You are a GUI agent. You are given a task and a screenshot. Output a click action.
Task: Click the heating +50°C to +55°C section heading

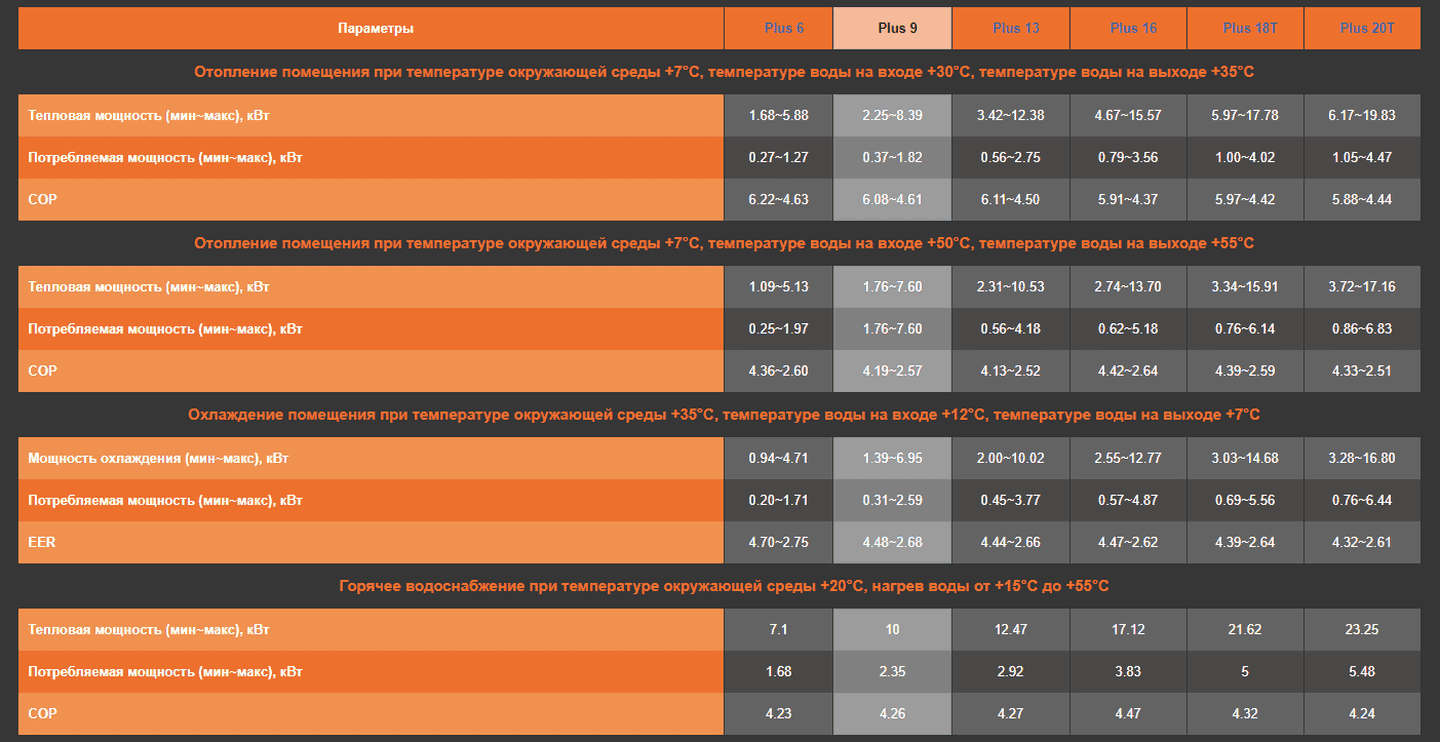point(723,243)
